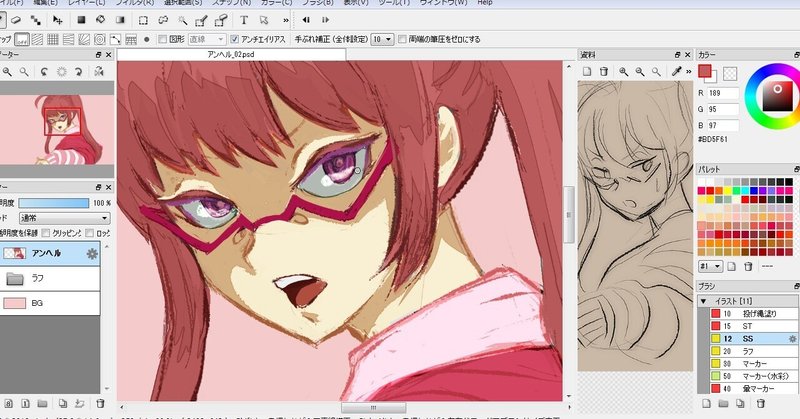
Task: Enable curve snap
Action: click(115, 39)
